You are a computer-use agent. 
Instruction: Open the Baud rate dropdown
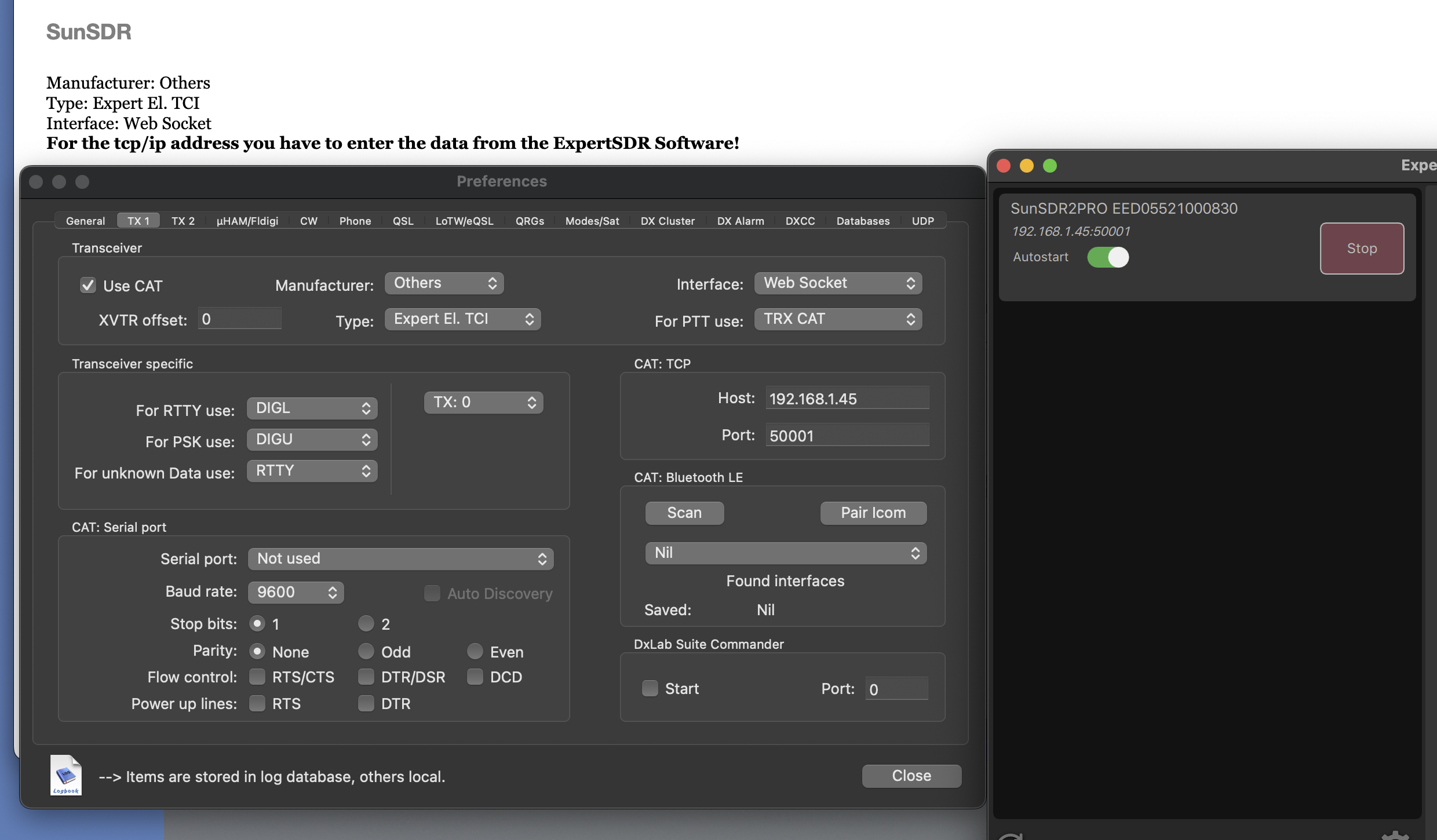click(x=296, y=593)
